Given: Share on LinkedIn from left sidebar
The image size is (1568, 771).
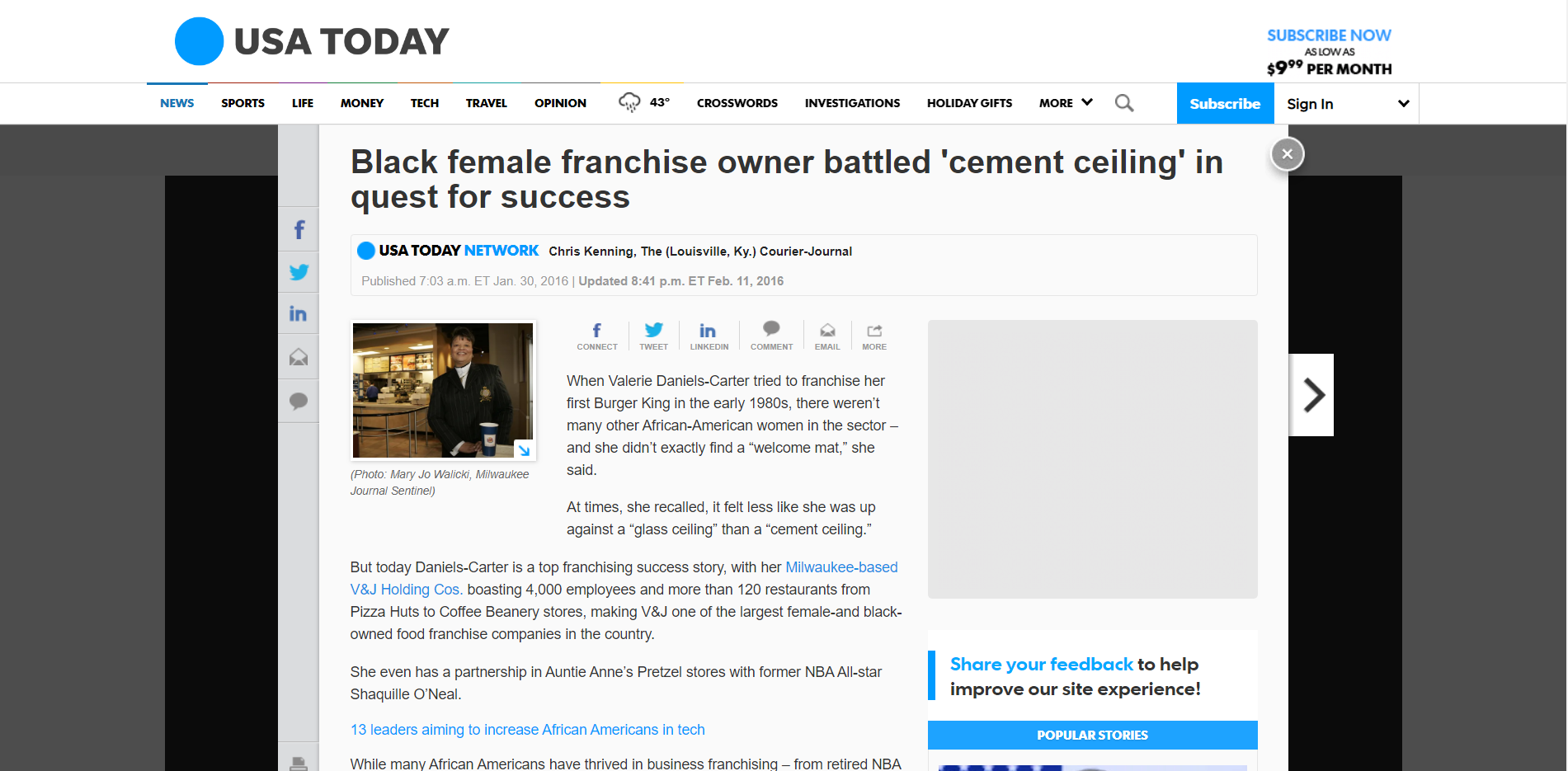Looking at the screenshot, I should coord(299,313).
